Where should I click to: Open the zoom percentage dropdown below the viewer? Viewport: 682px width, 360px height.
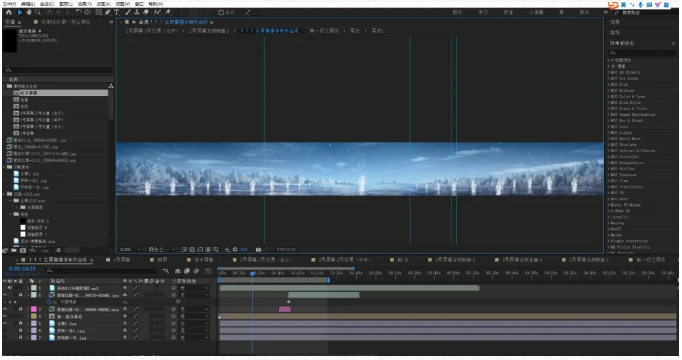130,250
